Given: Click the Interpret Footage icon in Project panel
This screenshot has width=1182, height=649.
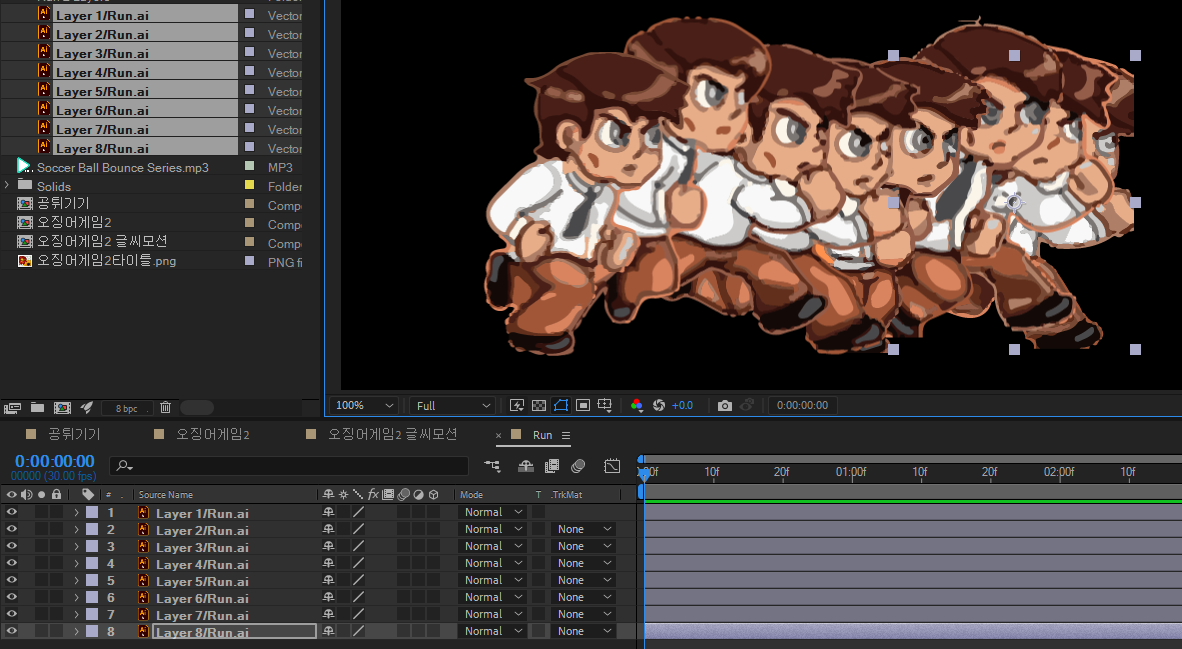Looking at the screenshot, I should [x=12, y=408].
